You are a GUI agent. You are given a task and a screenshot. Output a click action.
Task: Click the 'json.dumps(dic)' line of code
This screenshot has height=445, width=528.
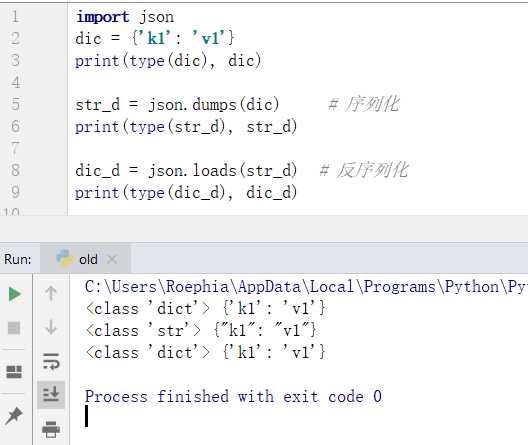coord(177,104)
